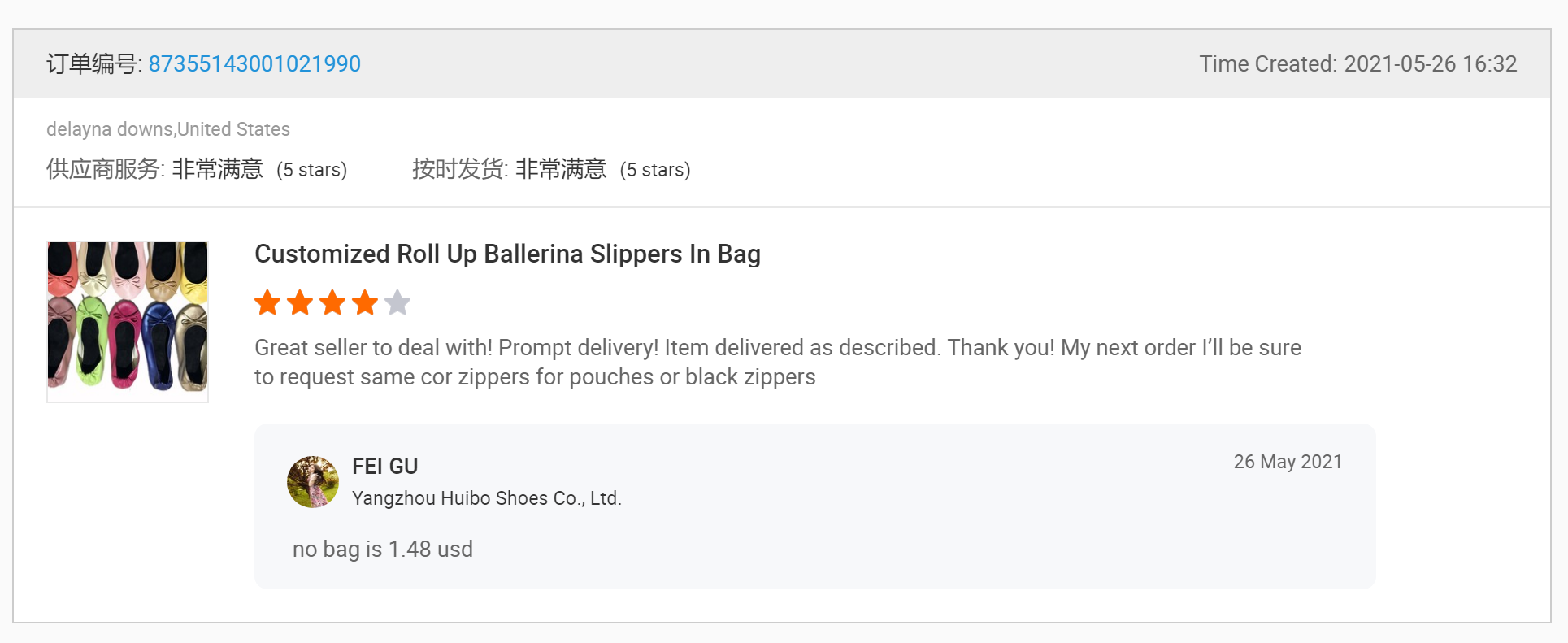Click Yangzhou Huibo Shoes Co., Ltd. company name
The width and height of the screenshot is (1568, 643).
486,498
